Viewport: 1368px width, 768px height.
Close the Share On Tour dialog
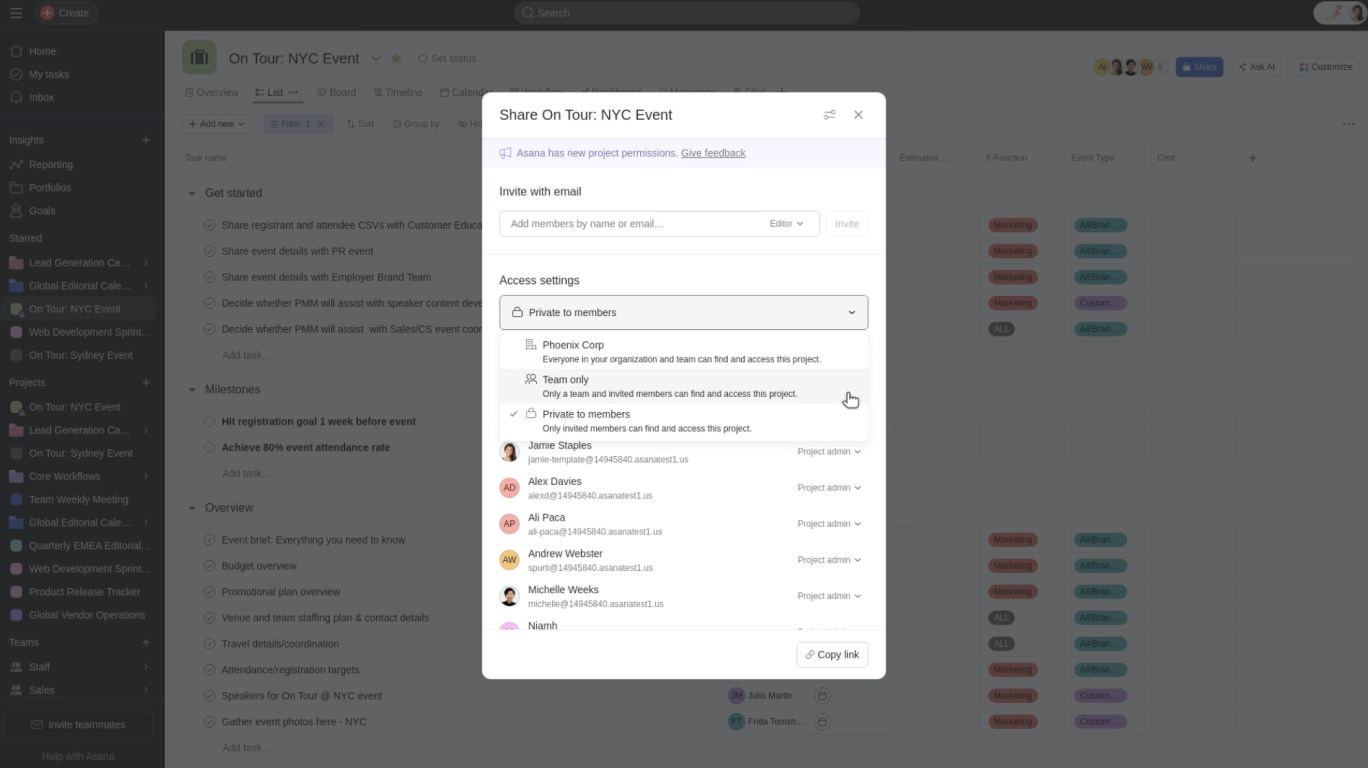[x=858, y=115]
